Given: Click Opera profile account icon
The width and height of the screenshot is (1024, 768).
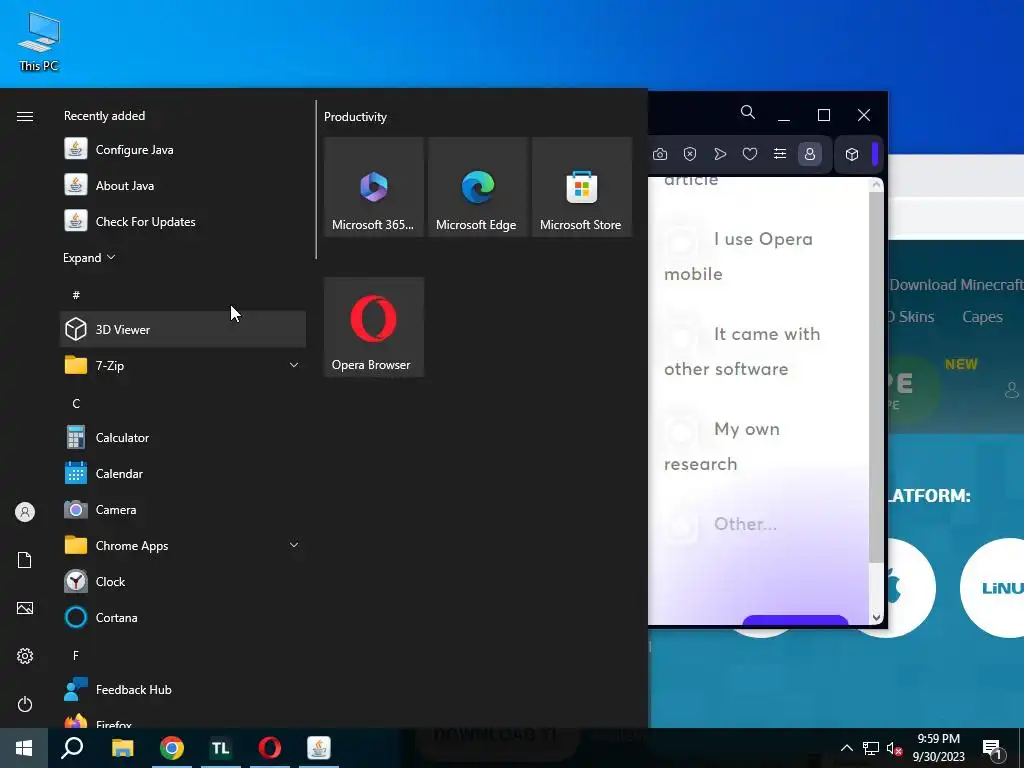Looking at the screenshot, I should (810, 154).
